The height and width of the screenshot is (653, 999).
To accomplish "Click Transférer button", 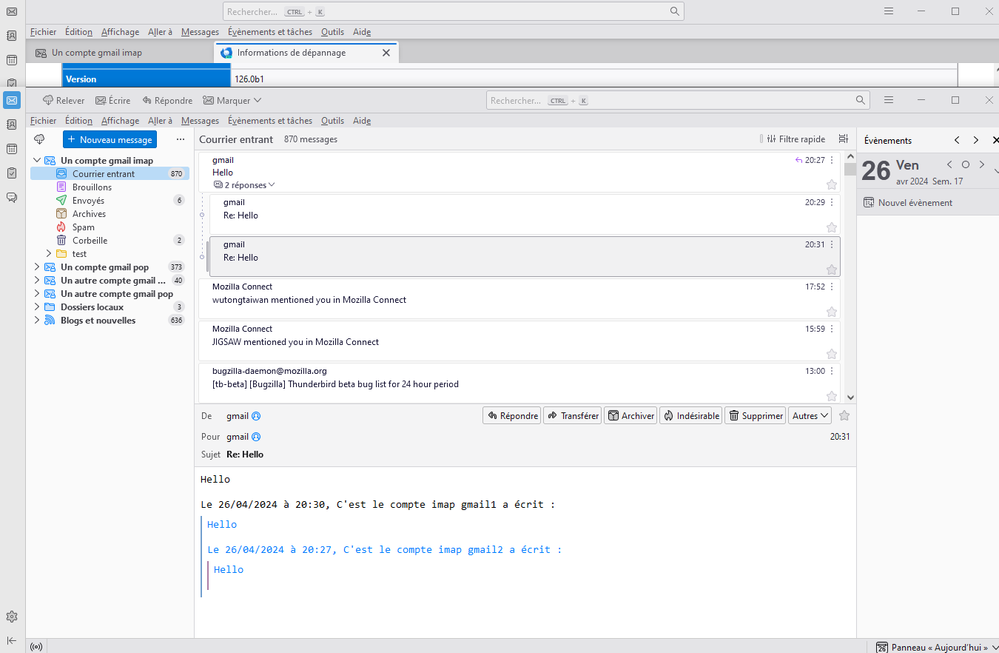I will [x=573, y=416].
